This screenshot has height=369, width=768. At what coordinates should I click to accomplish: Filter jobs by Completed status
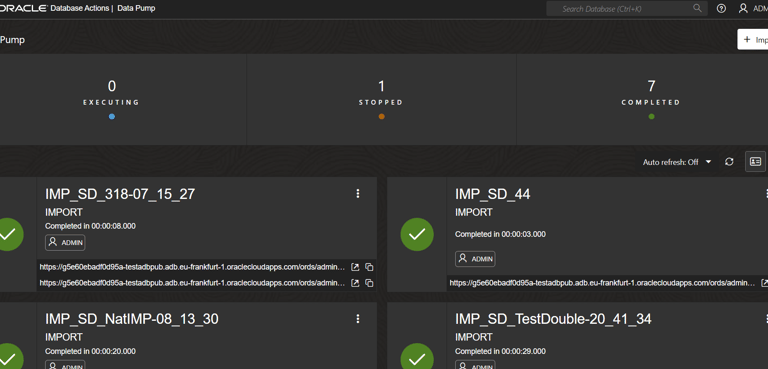pyautogui.click(x=651, y=99)
